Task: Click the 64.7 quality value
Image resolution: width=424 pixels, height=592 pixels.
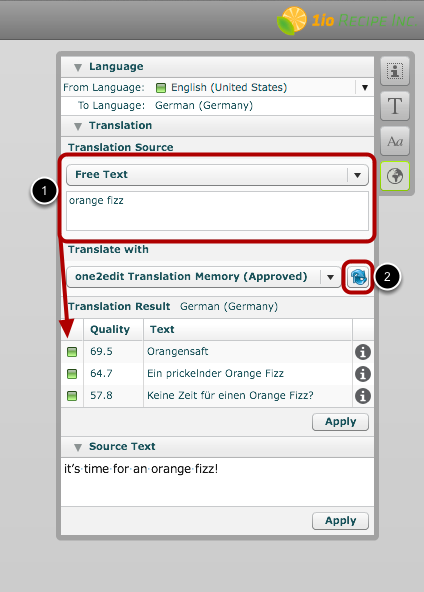Action: pos(101,373)
